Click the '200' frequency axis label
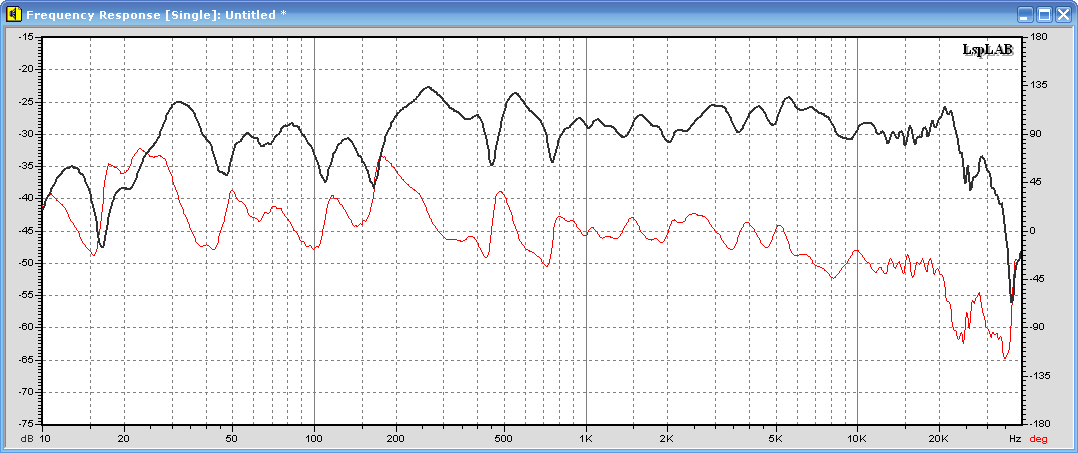This screenshot has height=453, width=1078. point(396,438)
